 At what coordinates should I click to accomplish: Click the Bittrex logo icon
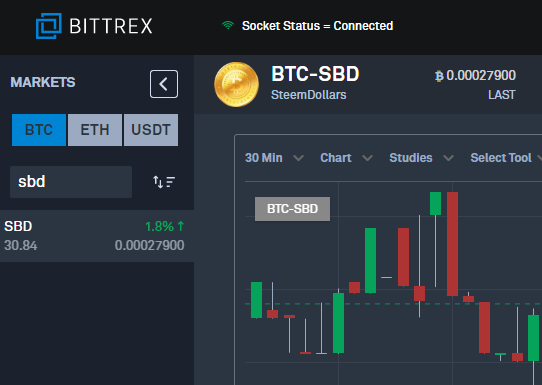click(49, 26)
